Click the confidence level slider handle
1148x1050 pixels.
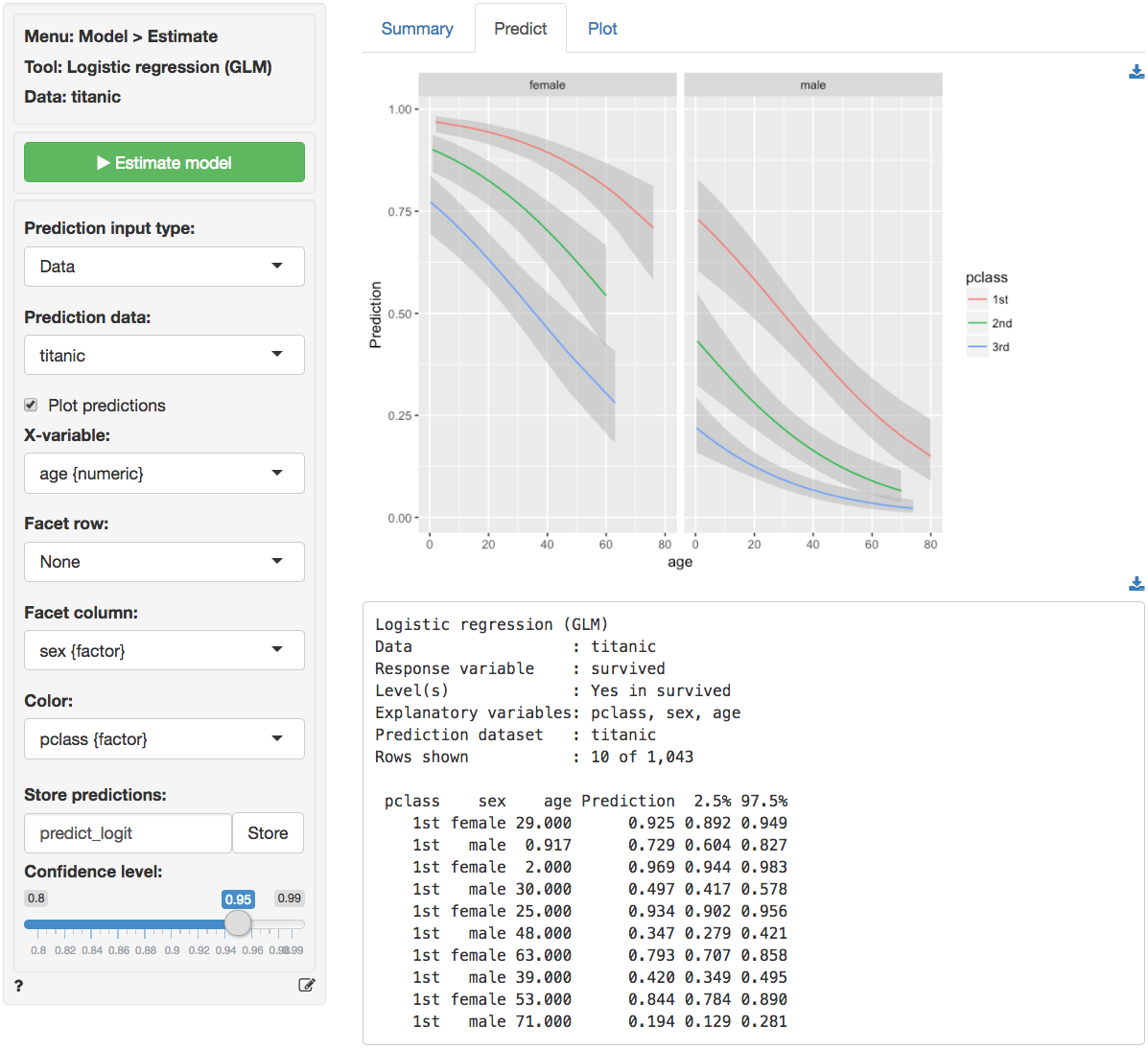point(238,923)
